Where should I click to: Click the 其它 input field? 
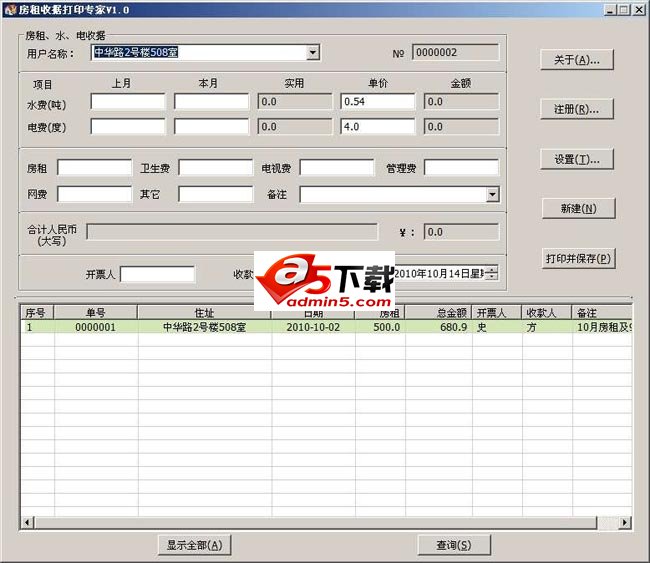point(216,194)
